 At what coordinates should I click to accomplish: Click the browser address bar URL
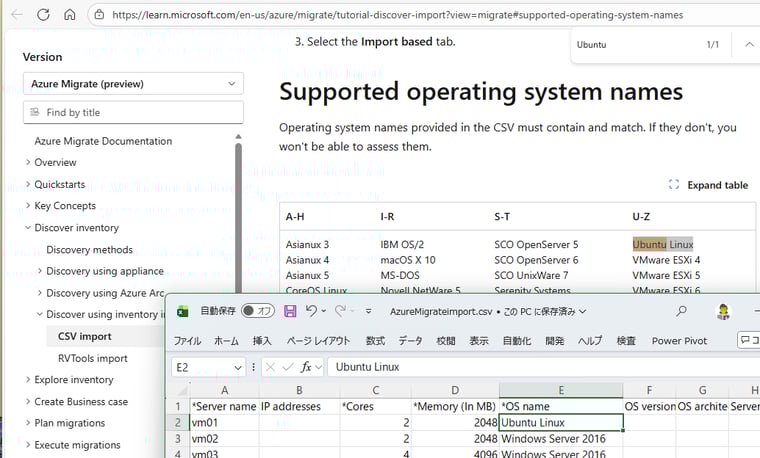tap(397, 15)
